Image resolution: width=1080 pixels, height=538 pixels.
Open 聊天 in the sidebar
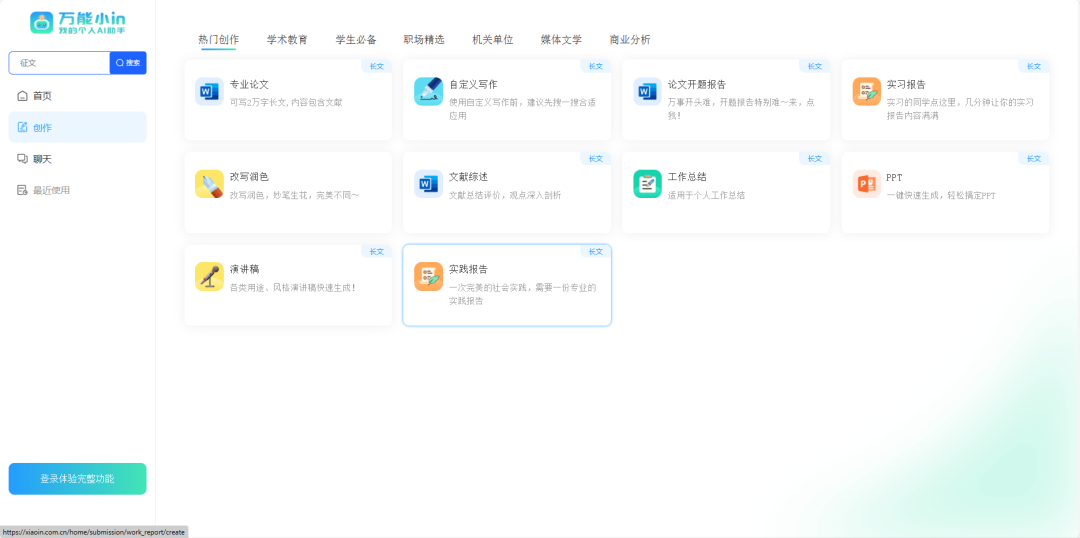point(77,158)
